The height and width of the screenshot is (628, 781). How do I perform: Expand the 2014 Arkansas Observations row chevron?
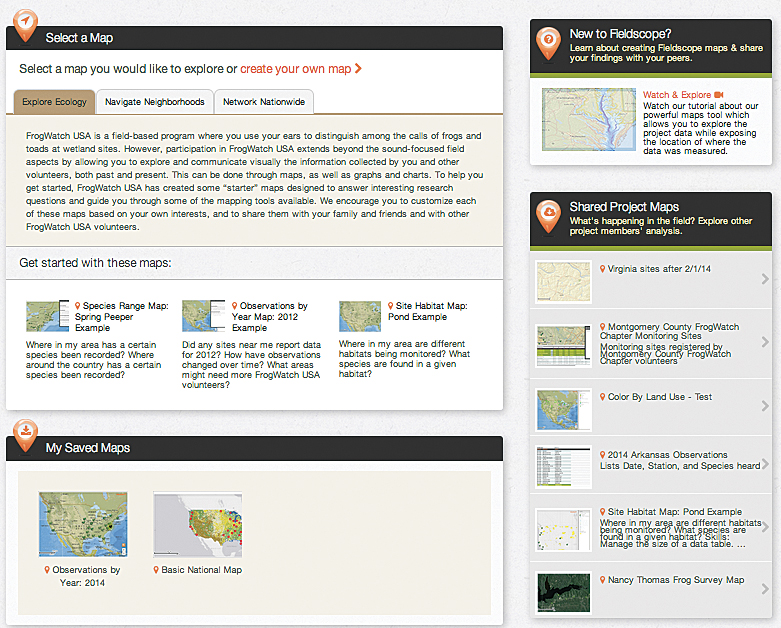765,464
